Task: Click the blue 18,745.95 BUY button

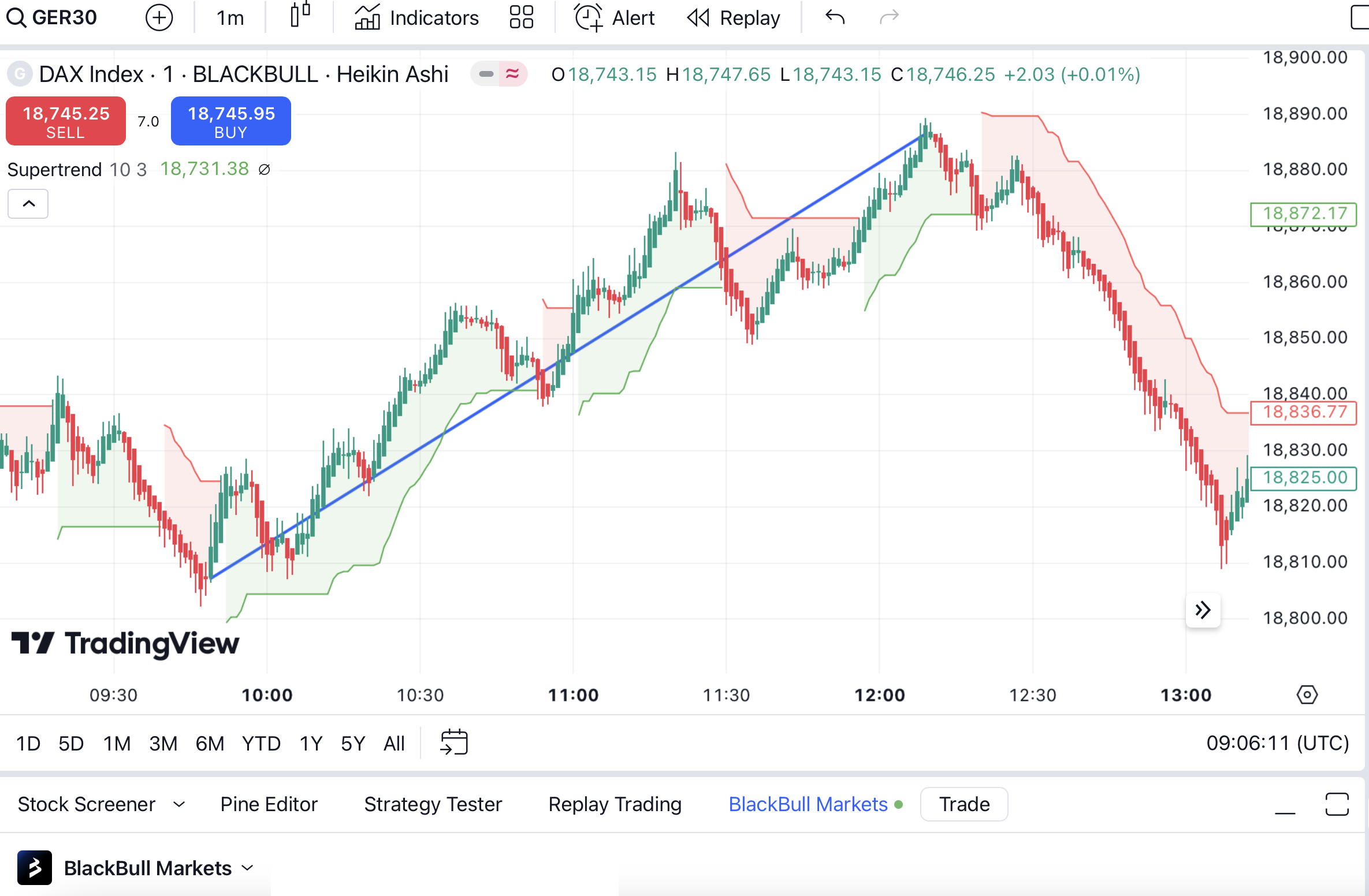Action: (231, 121)
